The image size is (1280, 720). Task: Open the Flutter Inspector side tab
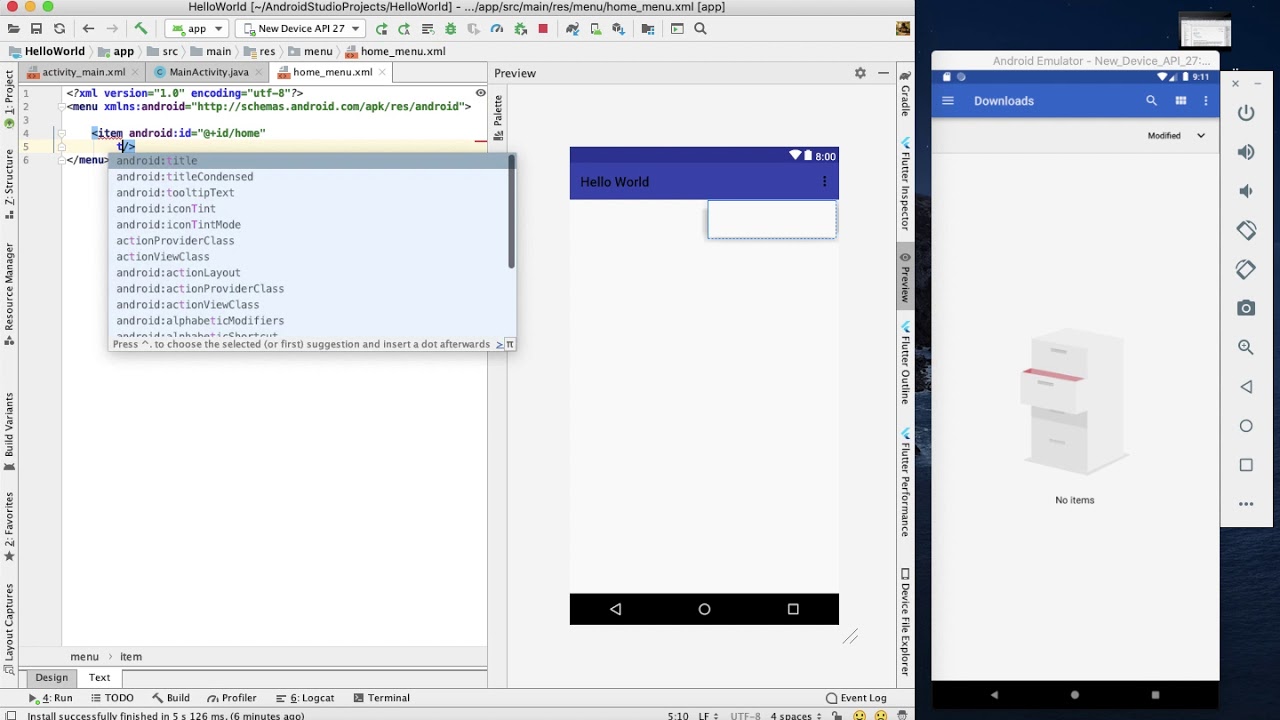[905, 185]
